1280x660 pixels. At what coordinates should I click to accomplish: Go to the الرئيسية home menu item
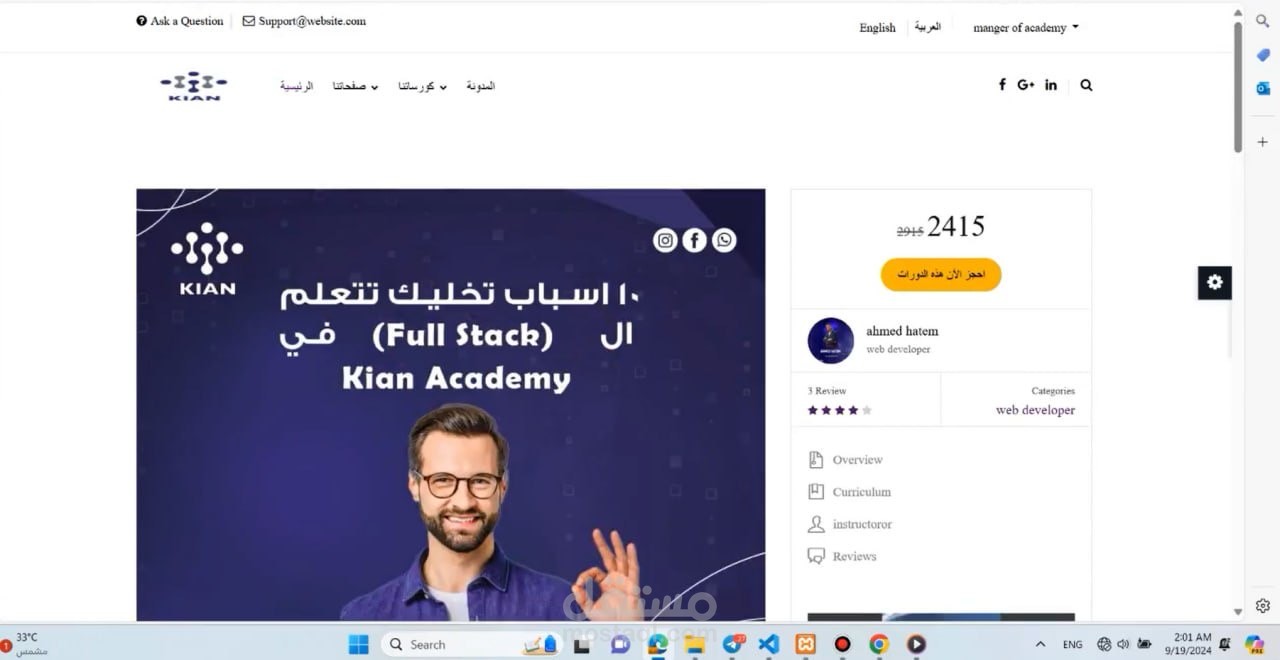(x=296, y=86)
